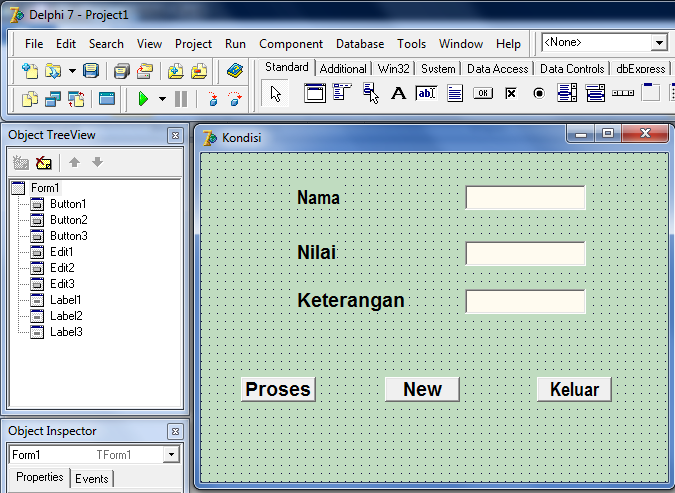The image size is (675, 493).
Task: Open the Database menu
Action: tap(360, 44)
